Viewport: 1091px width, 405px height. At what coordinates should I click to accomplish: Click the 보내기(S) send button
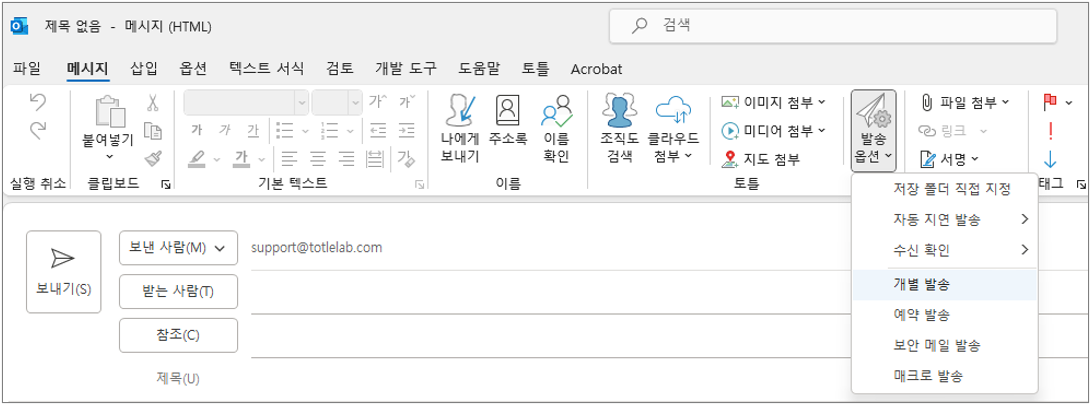point(63,271)
